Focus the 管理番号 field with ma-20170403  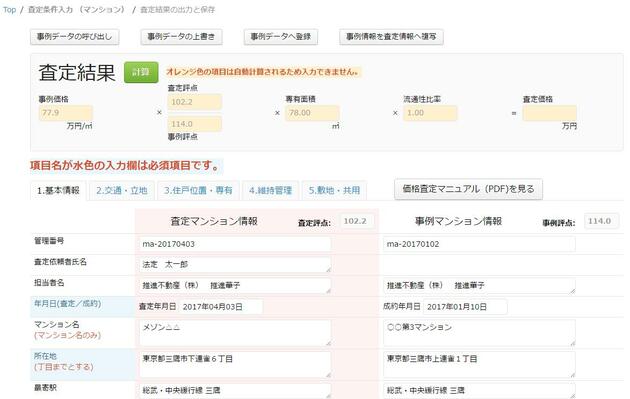click(235, 244)
